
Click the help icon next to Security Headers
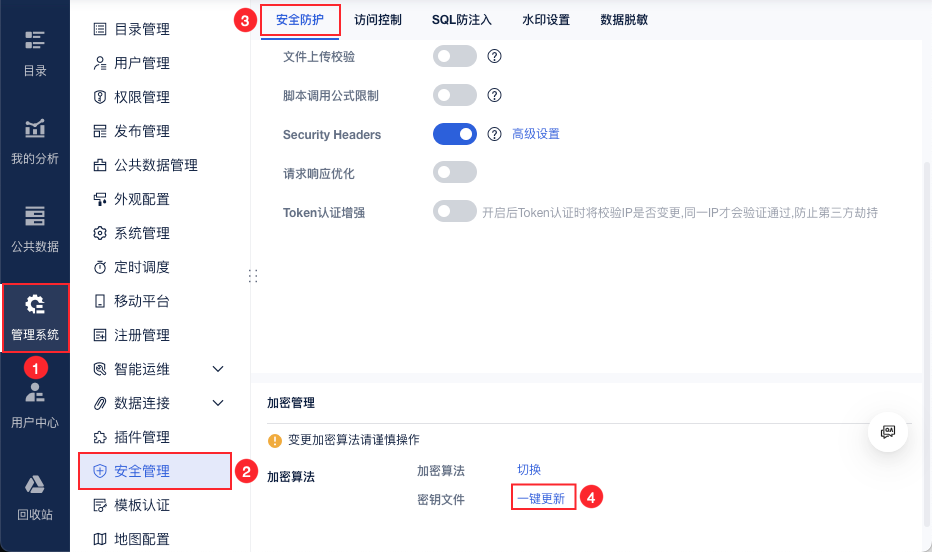point(494,134)
